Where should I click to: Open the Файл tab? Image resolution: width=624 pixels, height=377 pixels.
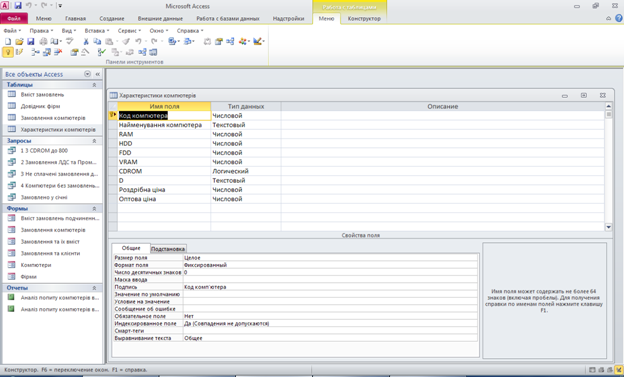14,18
